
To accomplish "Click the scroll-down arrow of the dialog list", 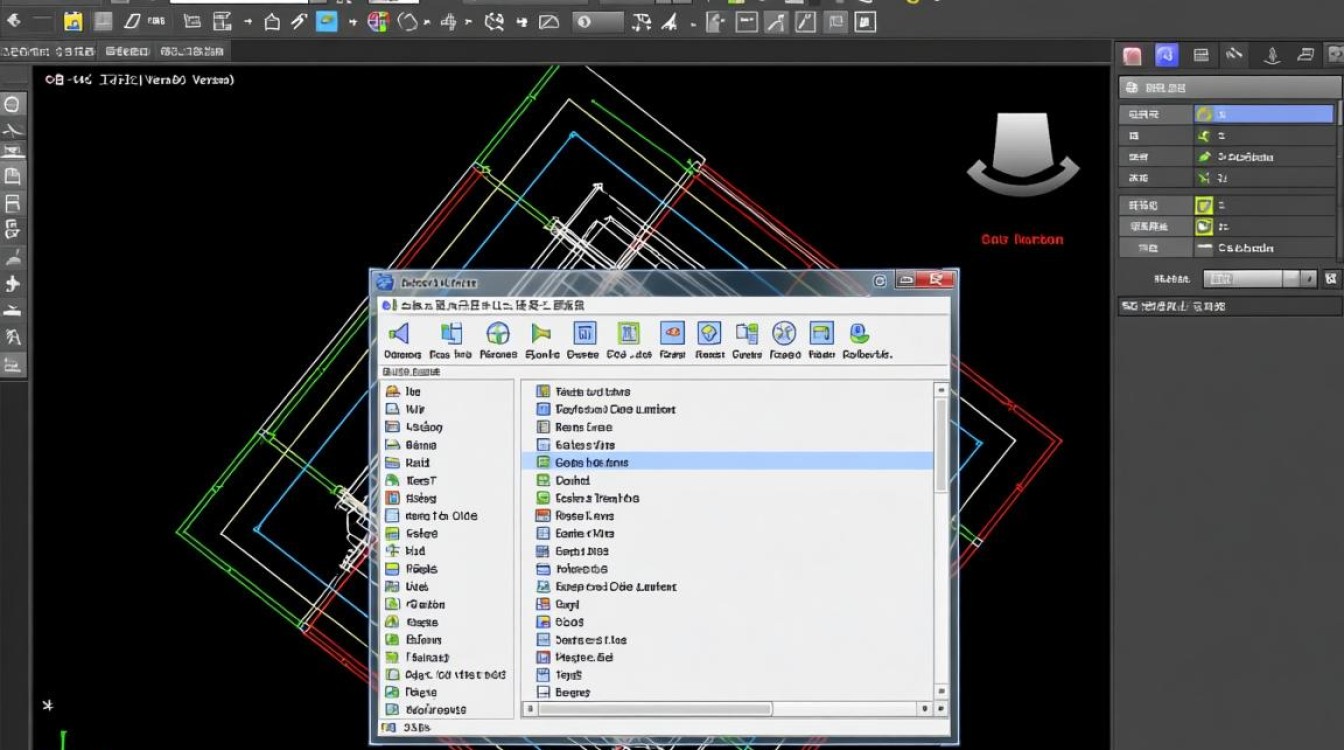I will (940, 691).
